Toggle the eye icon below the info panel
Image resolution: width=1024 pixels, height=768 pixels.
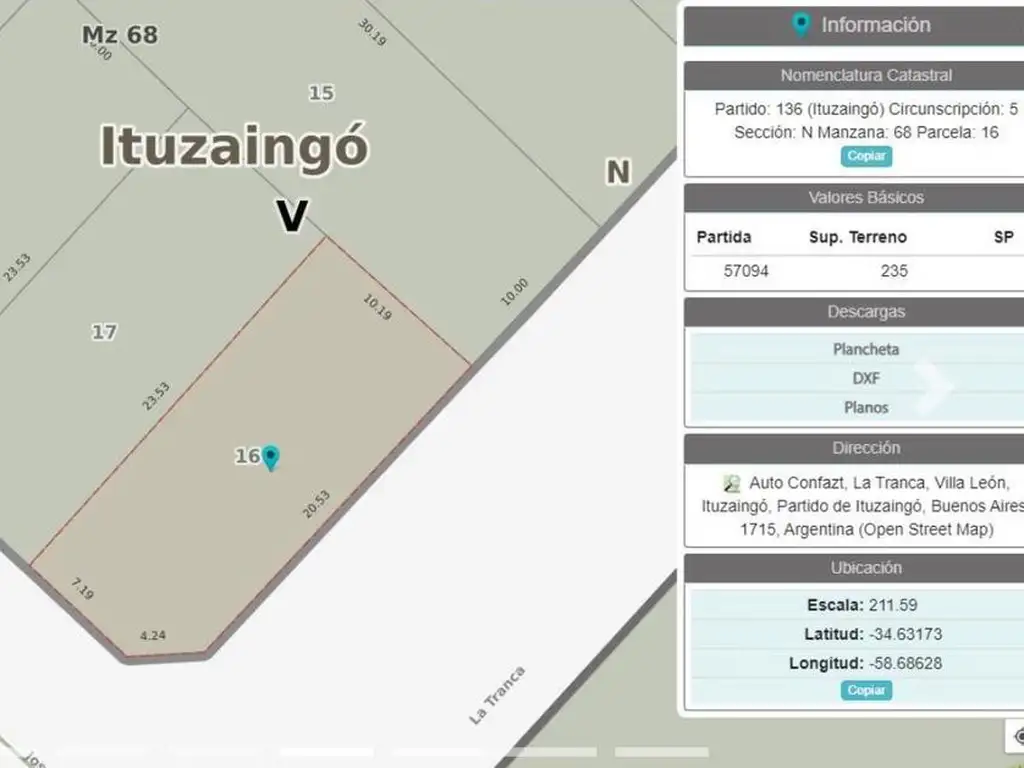1017,737
